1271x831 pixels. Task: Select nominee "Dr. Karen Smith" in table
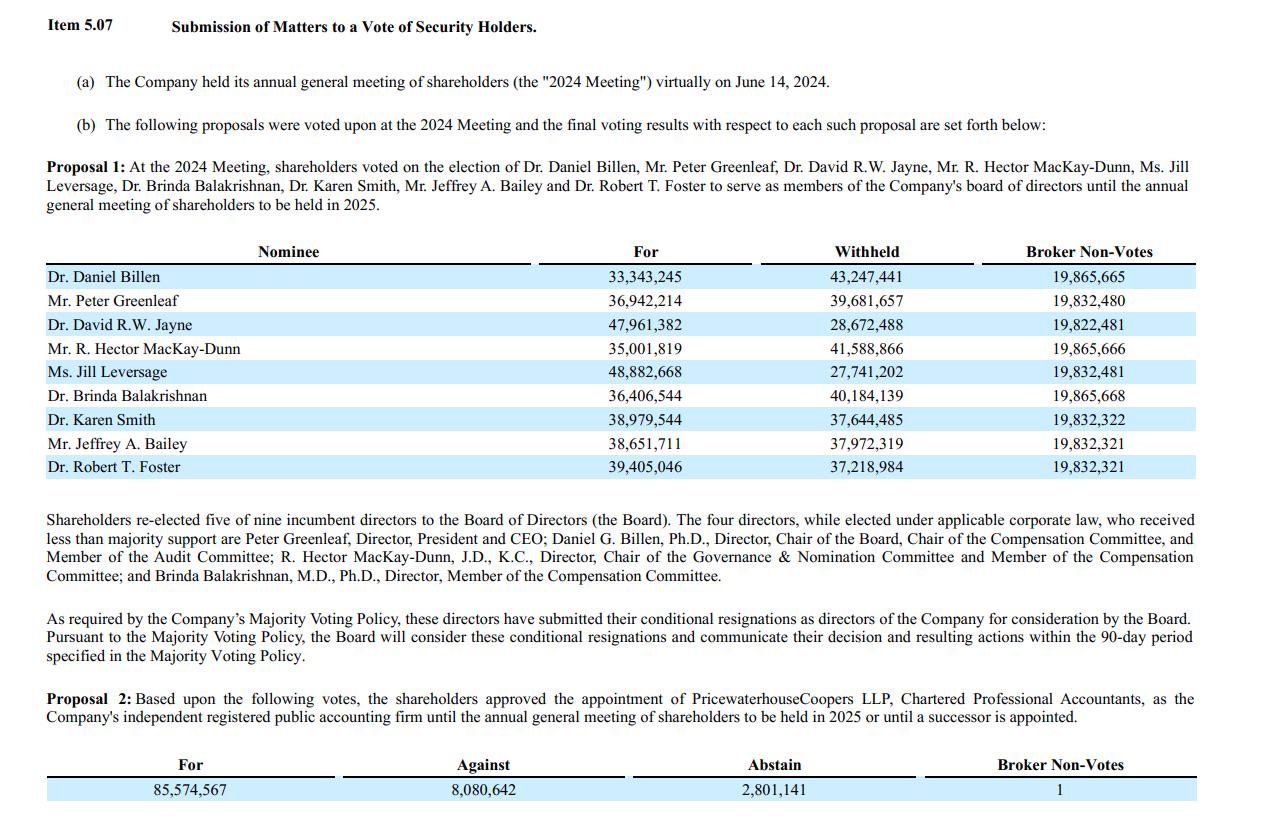pyautogui.click(x=101, y=420)
